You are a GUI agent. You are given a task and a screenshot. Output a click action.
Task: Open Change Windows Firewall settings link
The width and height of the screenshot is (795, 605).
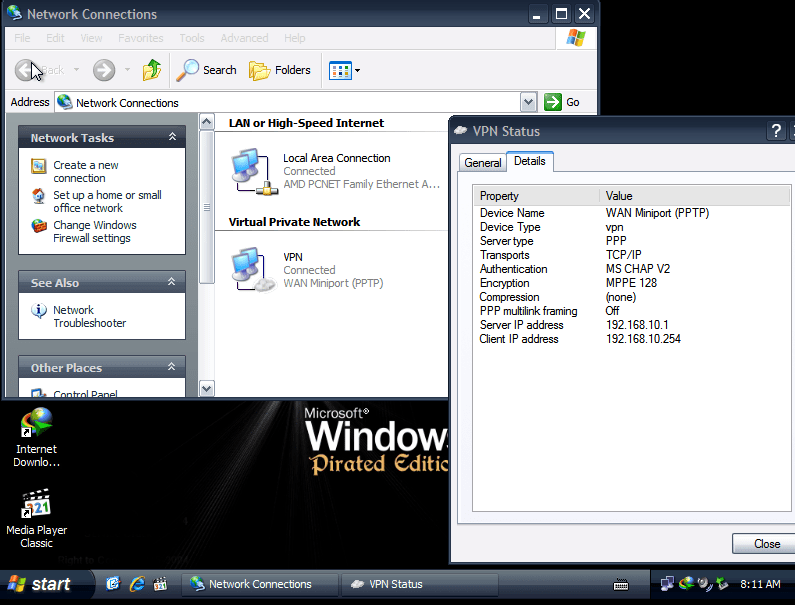(95, 231)
